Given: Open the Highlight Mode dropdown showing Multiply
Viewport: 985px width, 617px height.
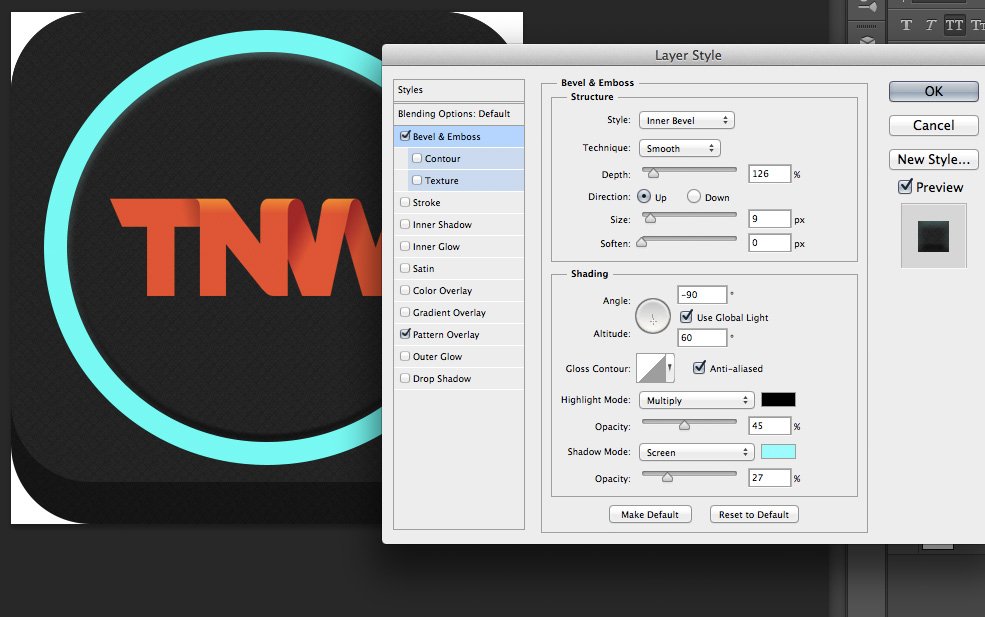Looking at the screenshot, I should [697, 400].
